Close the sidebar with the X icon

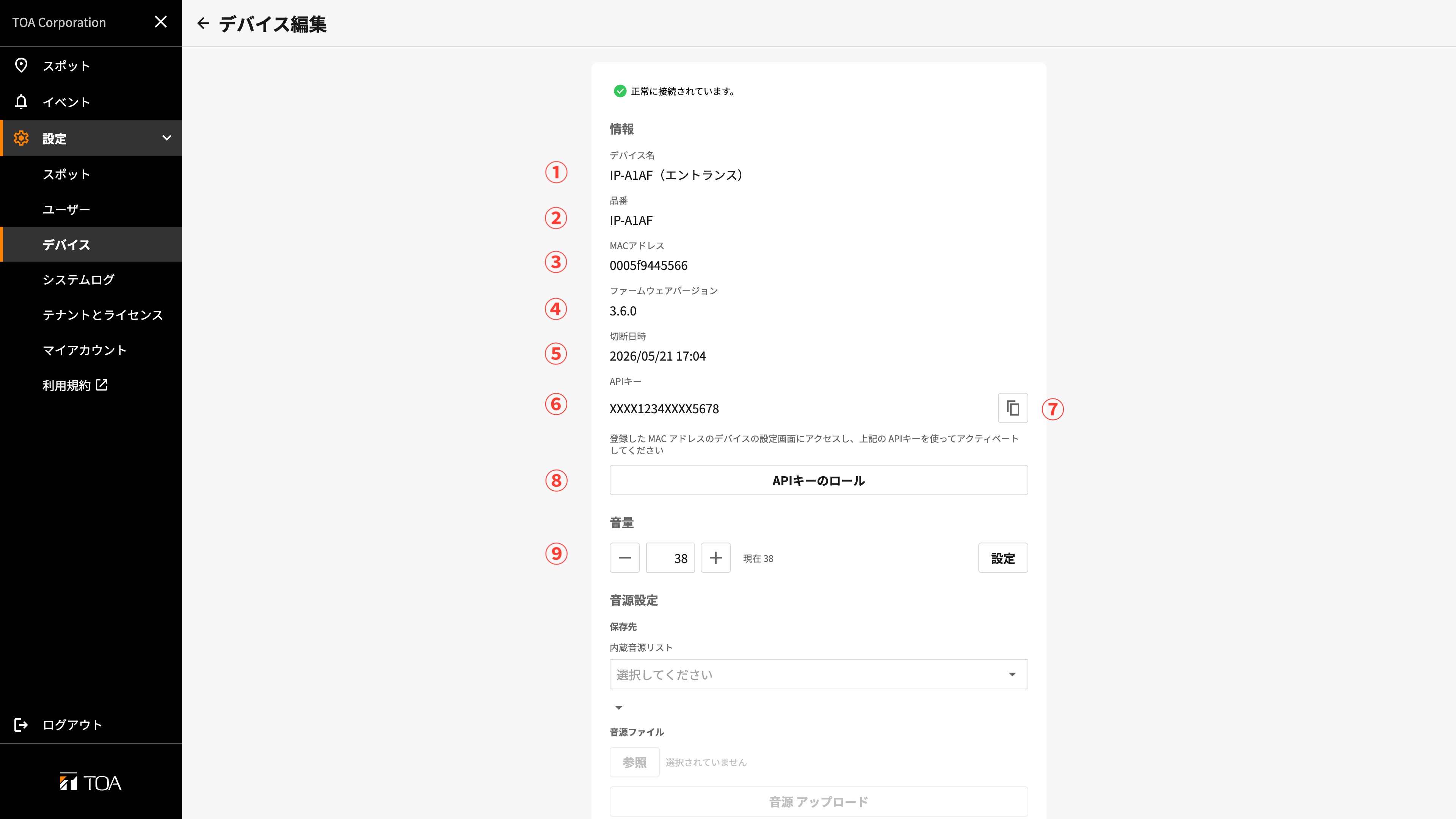click(160, 22)
